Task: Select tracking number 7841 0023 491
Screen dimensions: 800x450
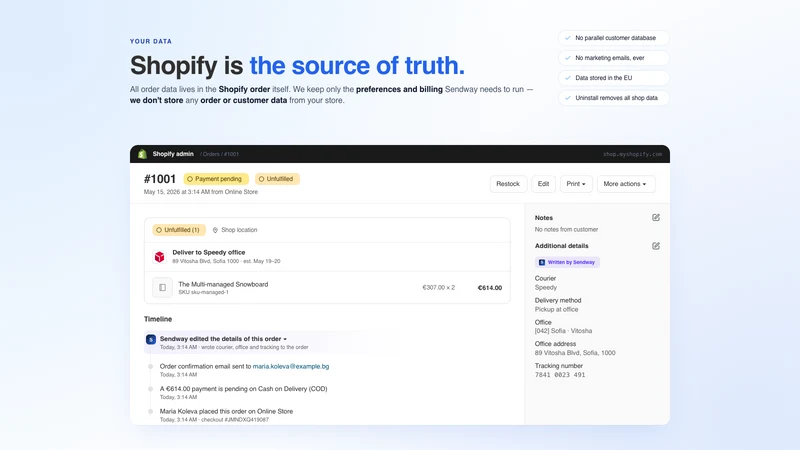Action: coord(560,374)
